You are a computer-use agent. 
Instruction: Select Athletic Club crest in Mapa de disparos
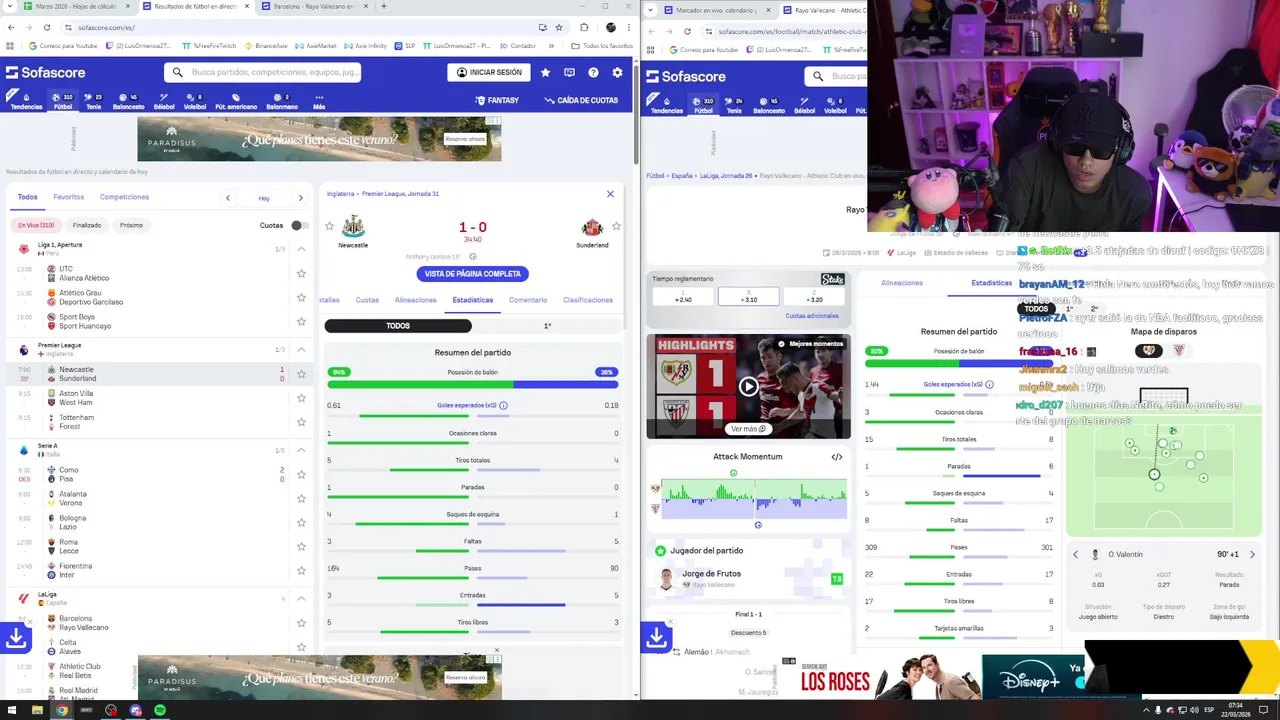coord(1178,350)
